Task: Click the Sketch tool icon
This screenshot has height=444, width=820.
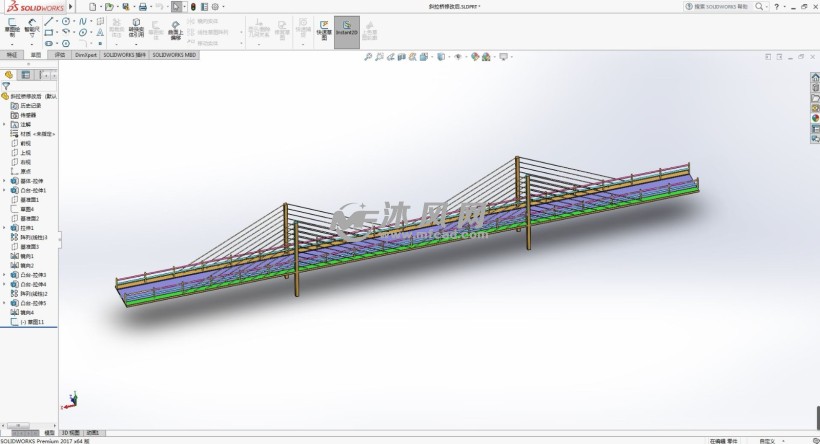Action: coord(12,27)
